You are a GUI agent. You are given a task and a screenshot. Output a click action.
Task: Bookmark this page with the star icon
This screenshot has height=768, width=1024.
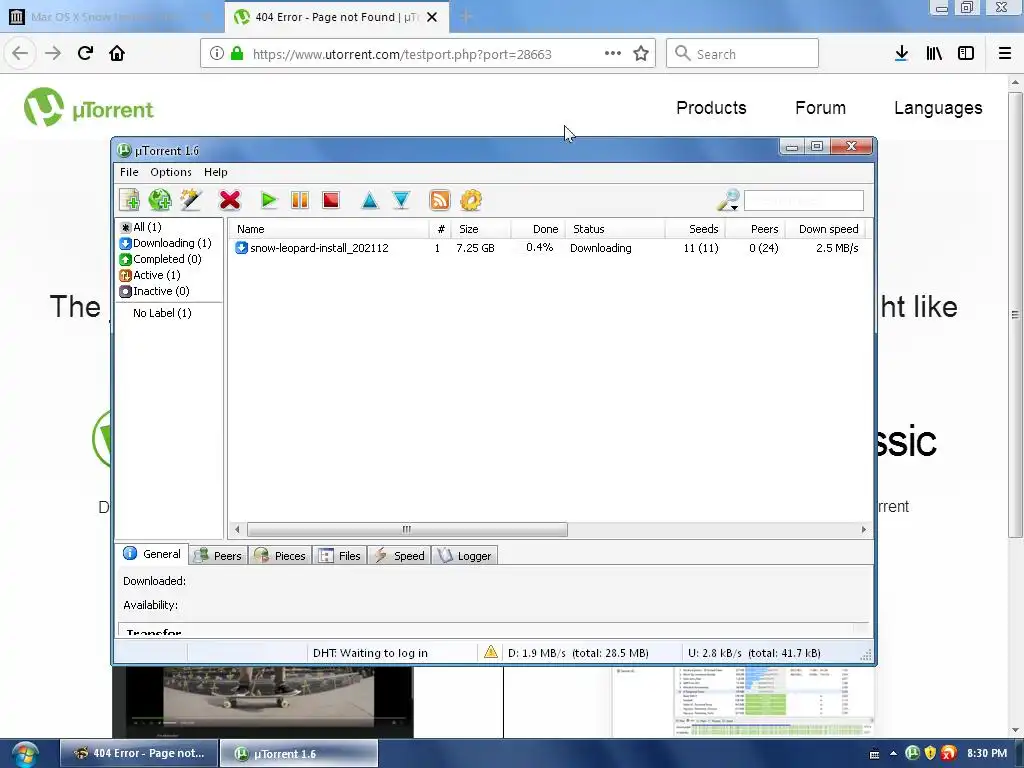(641, 54)
